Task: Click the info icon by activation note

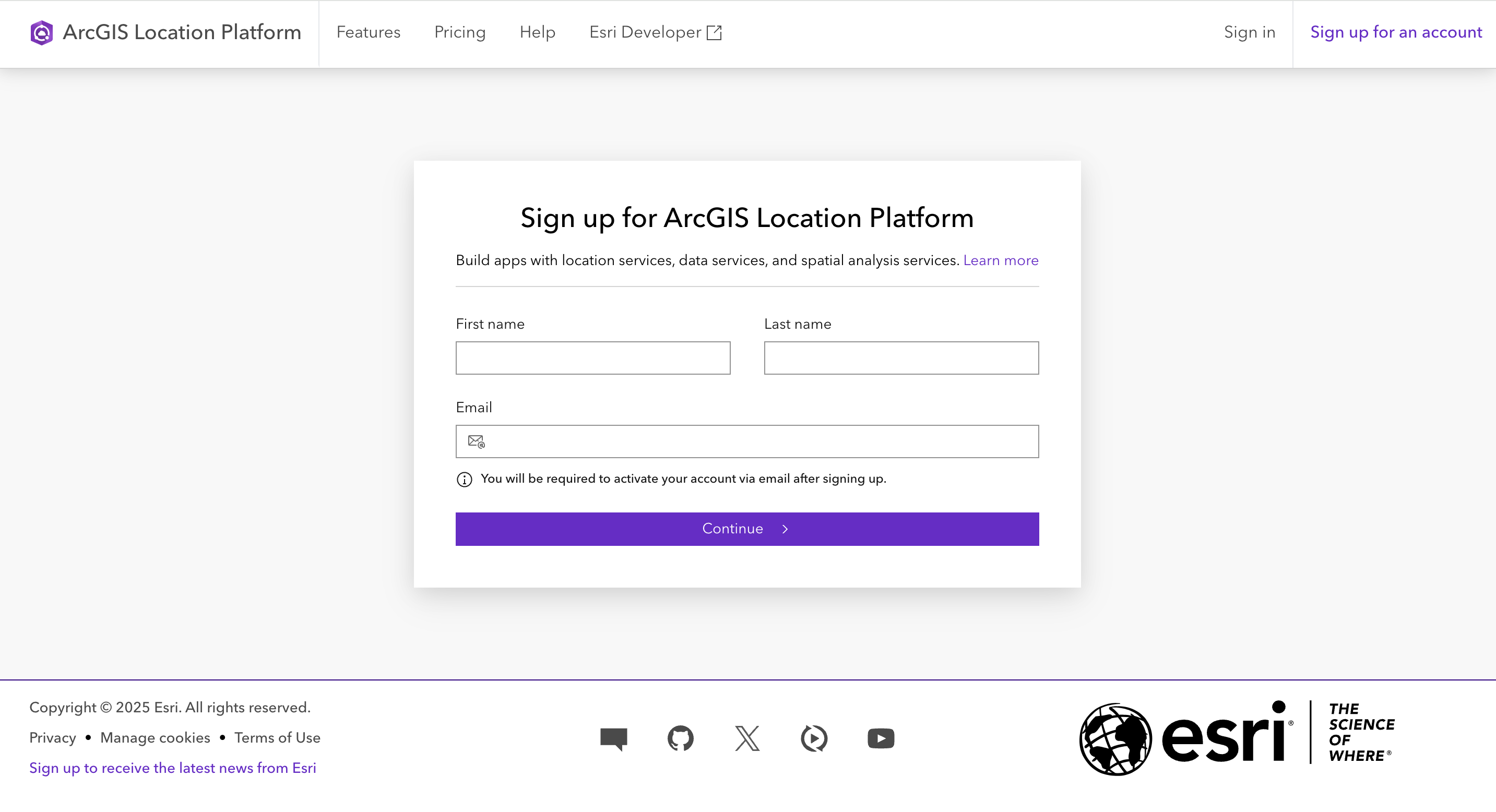Action: [x=464, y=480]
